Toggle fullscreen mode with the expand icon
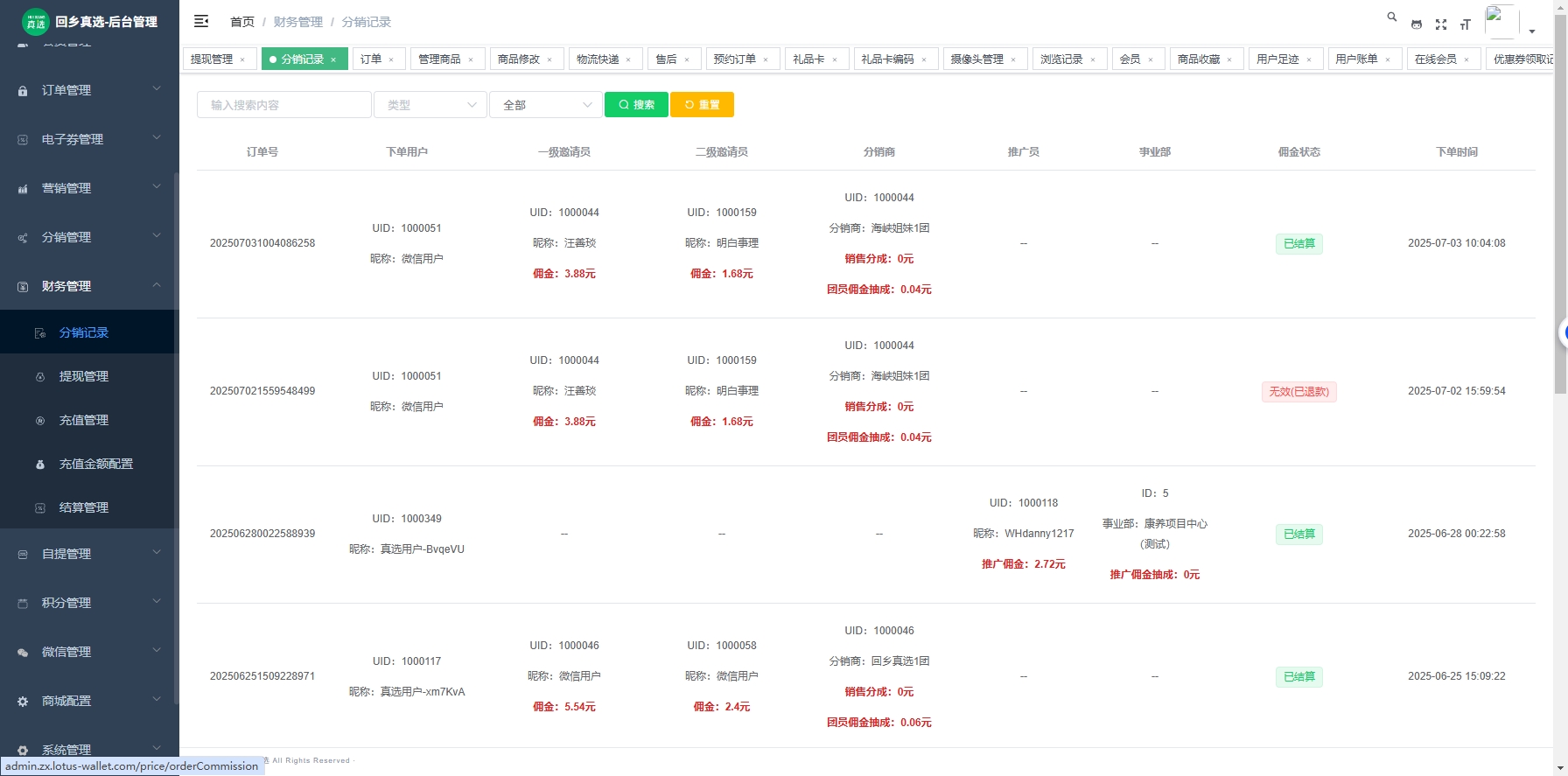Screen dimensions: 1568x776 pyautogui.click(x=1441, y=24)
